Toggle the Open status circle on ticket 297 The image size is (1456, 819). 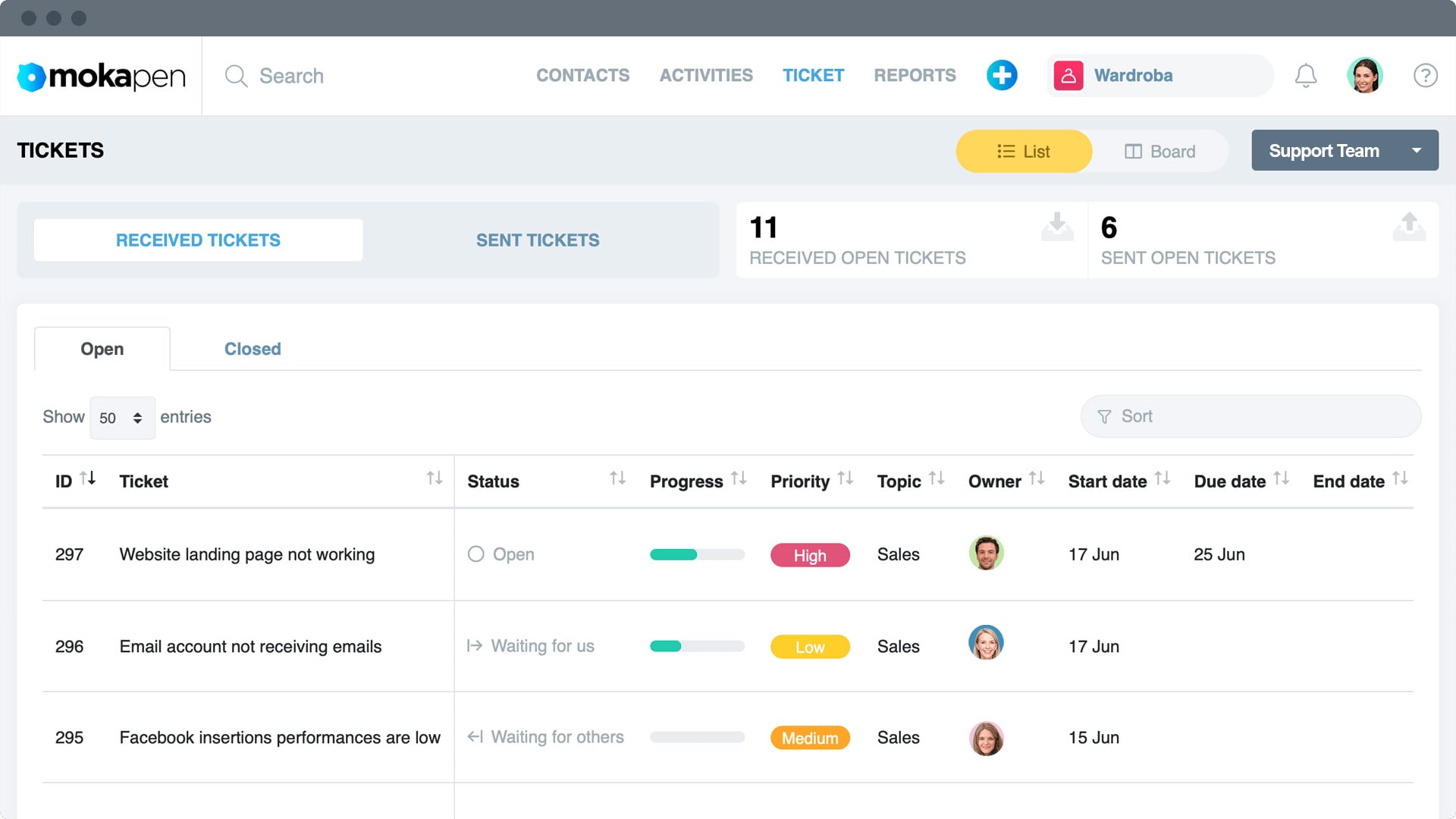pyautogui.click(x=475, y=553)
